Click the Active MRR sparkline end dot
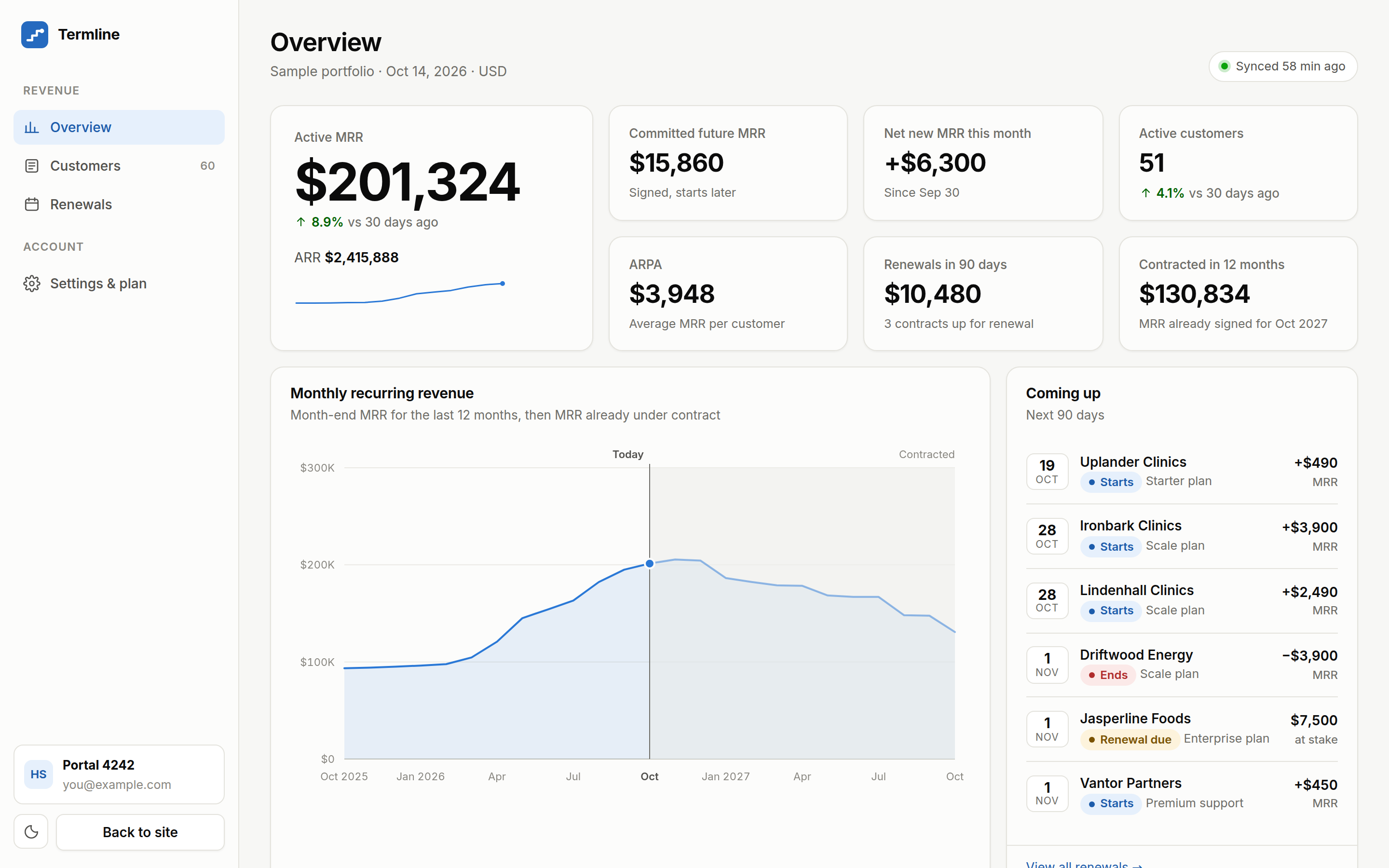This screenshot has height=868, width=1389. [502, 284]
